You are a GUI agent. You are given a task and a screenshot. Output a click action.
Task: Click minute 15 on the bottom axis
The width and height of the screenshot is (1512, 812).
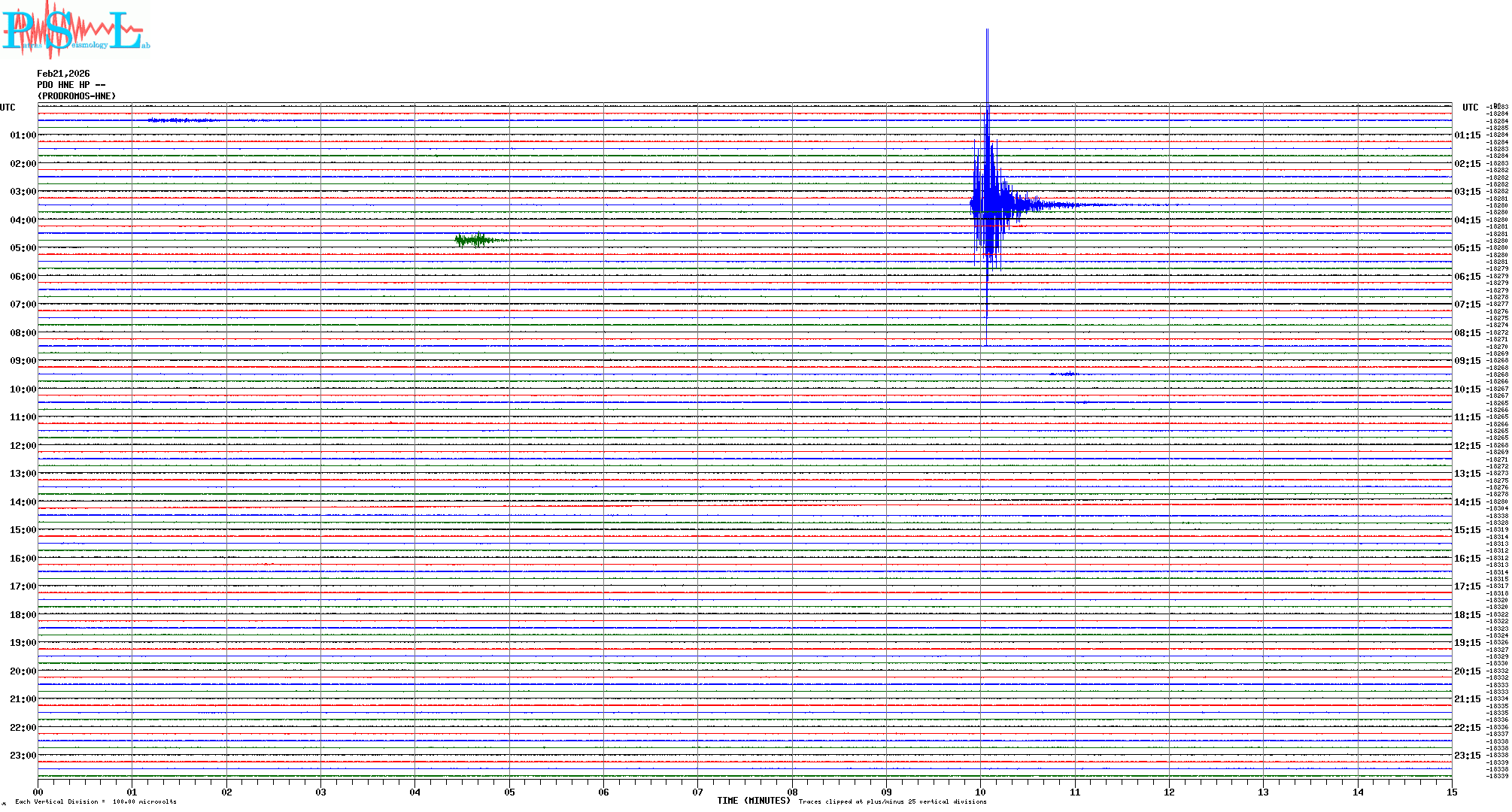tap(1451, 792)
